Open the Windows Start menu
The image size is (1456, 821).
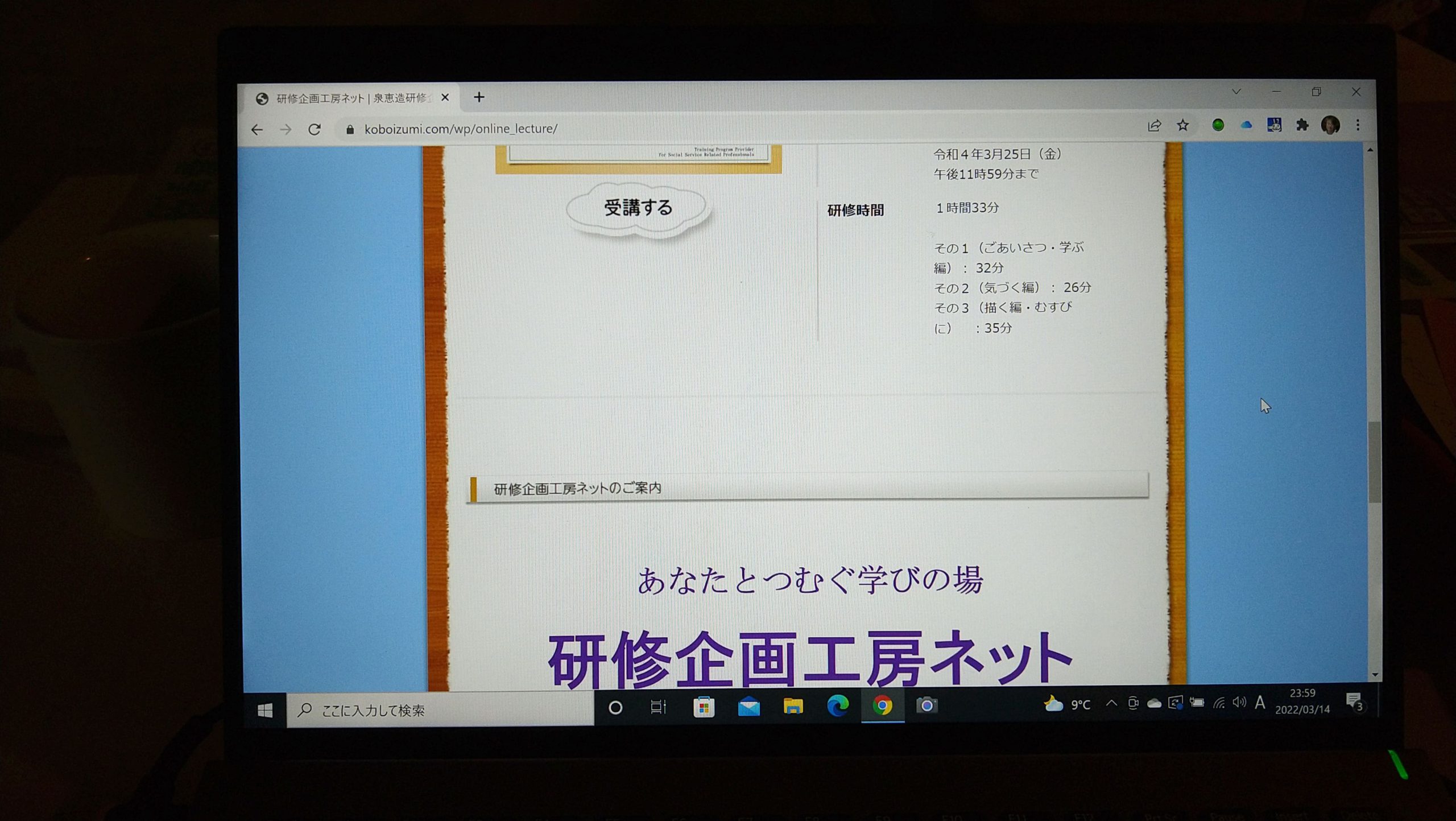(x=265, y=710)
